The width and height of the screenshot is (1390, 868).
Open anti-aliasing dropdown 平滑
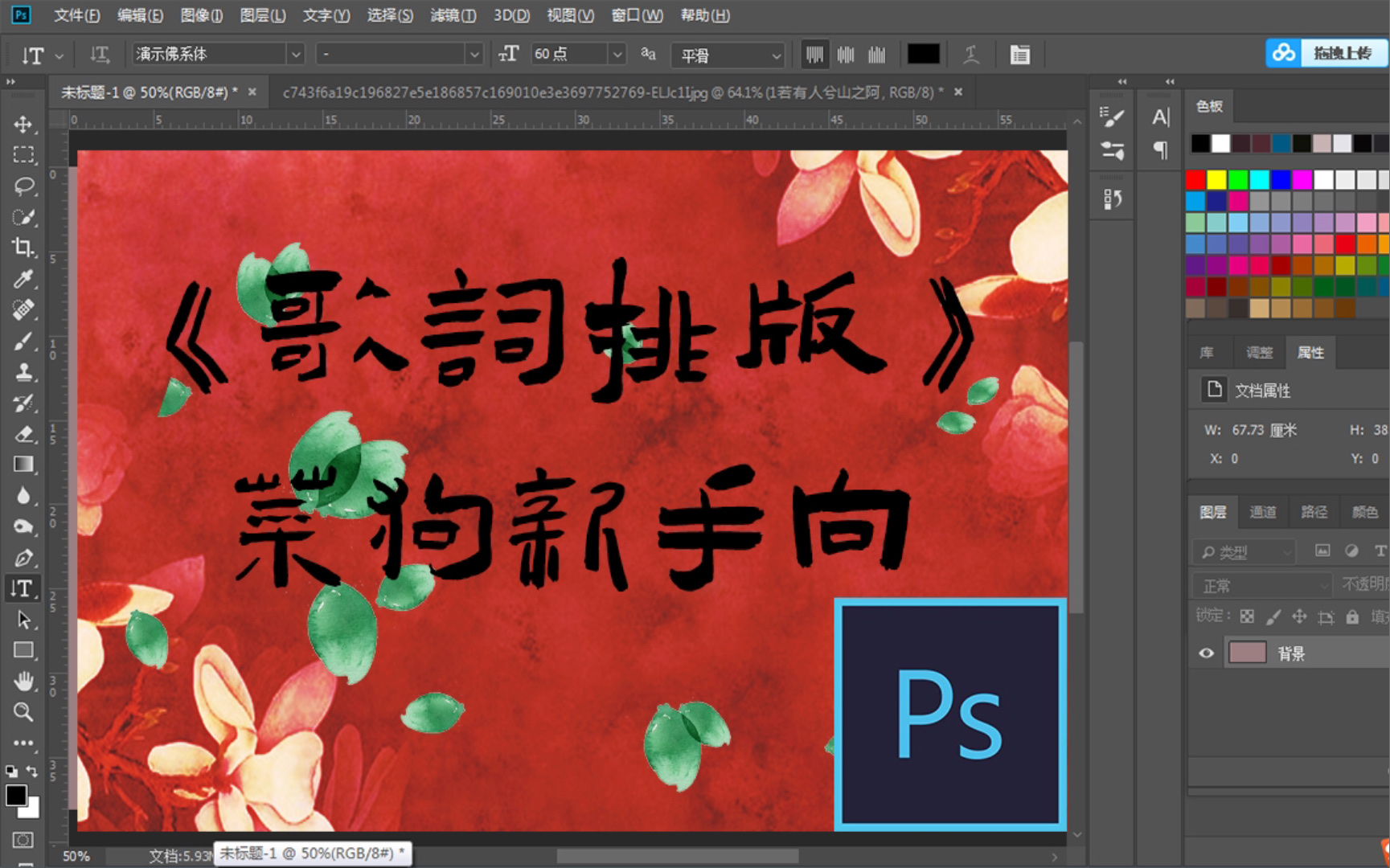tap(728, 55)
